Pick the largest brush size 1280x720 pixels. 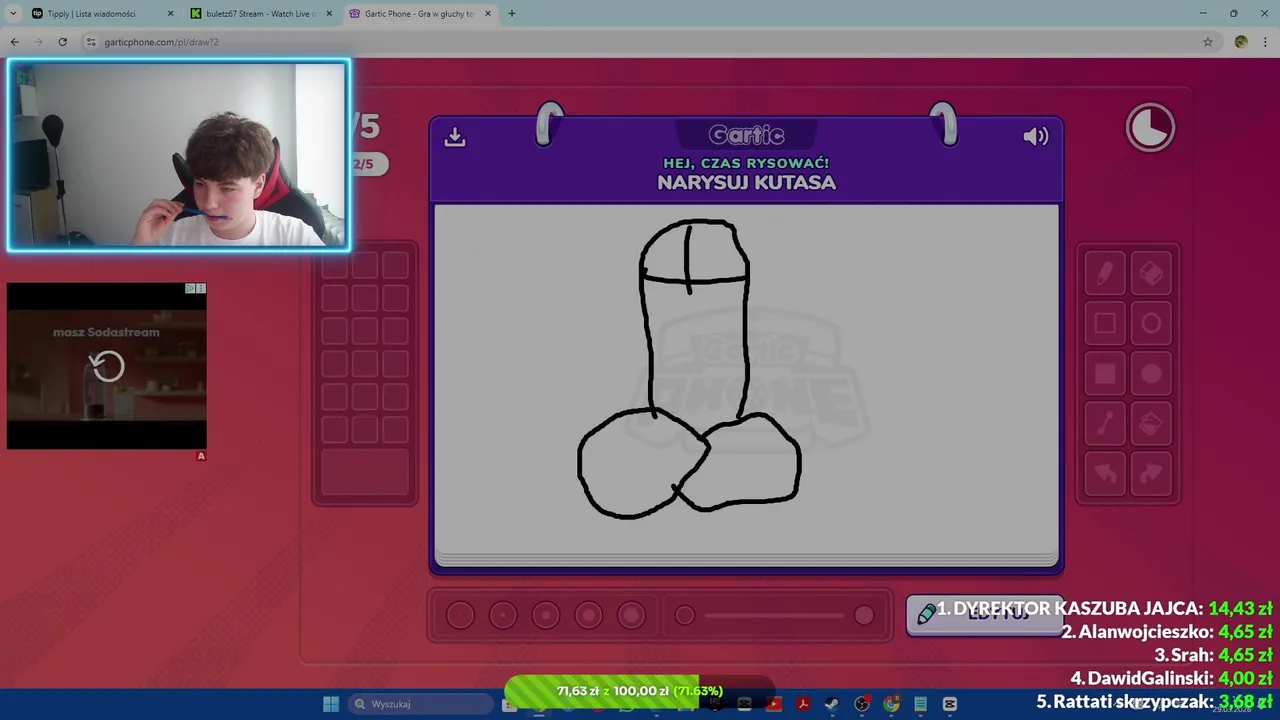pos(631,616)
